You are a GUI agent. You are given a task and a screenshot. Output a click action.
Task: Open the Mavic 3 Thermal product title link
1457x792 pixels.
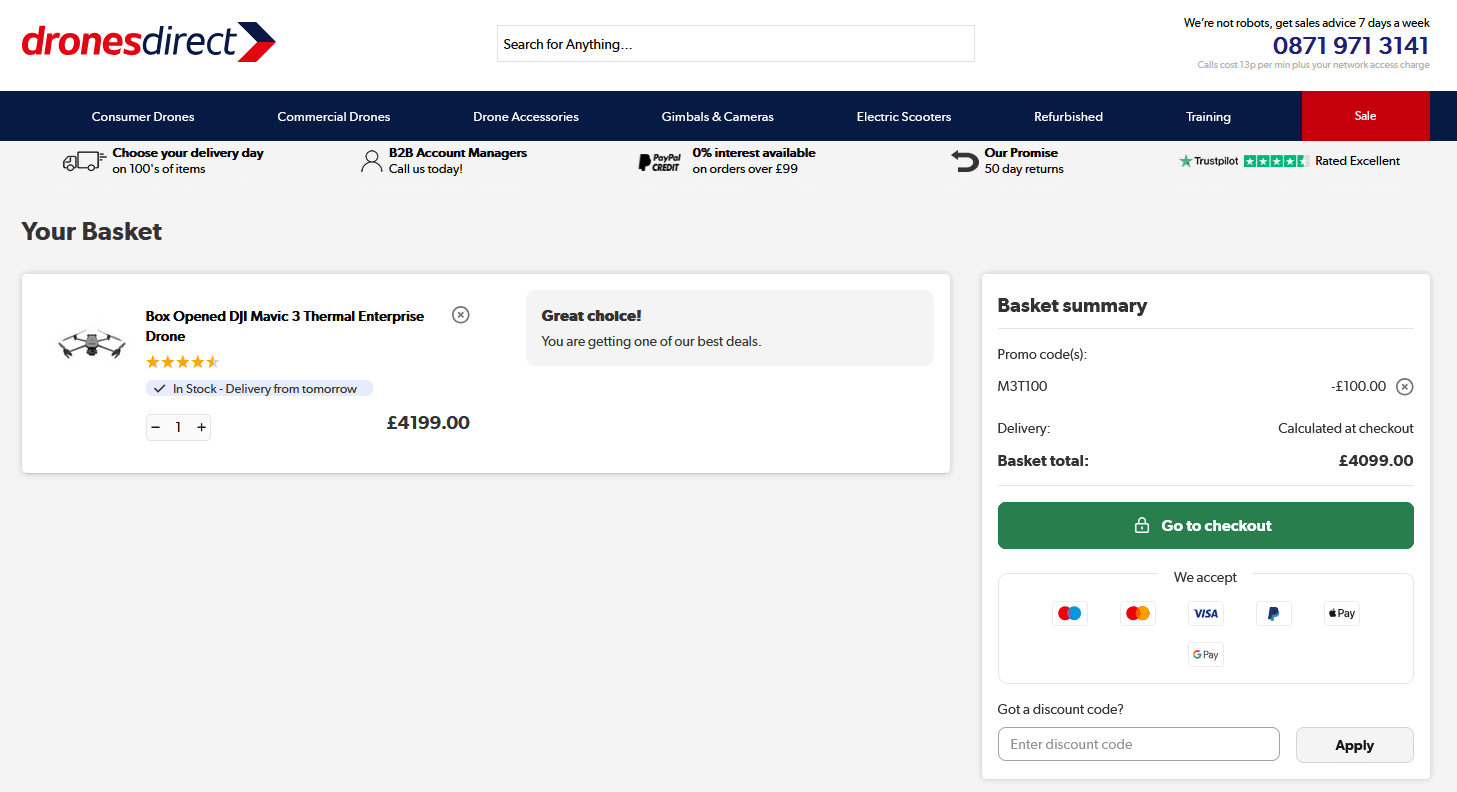click(x=285, y=326)
